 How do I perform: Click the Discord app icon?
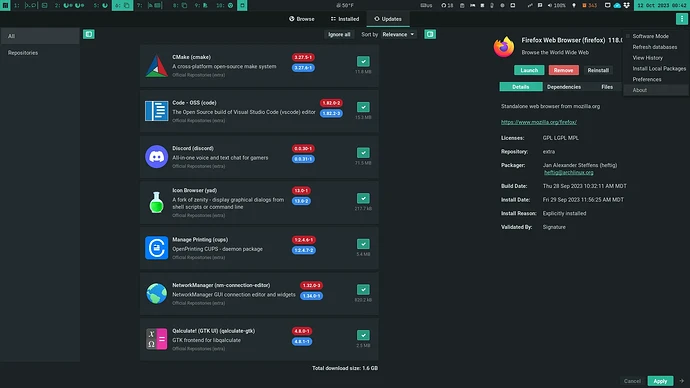point(157,157)
